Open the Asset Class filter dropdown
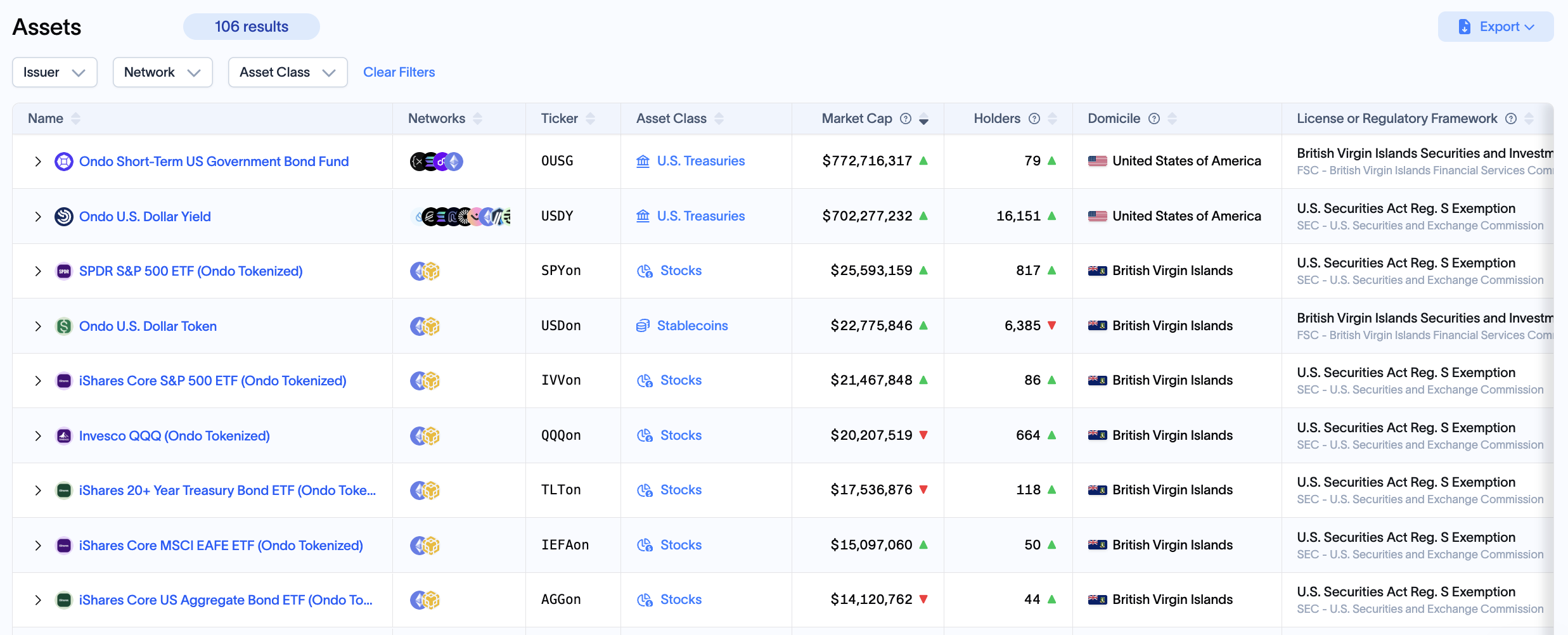Screen dimensions: 1568x635 [287, 72]
